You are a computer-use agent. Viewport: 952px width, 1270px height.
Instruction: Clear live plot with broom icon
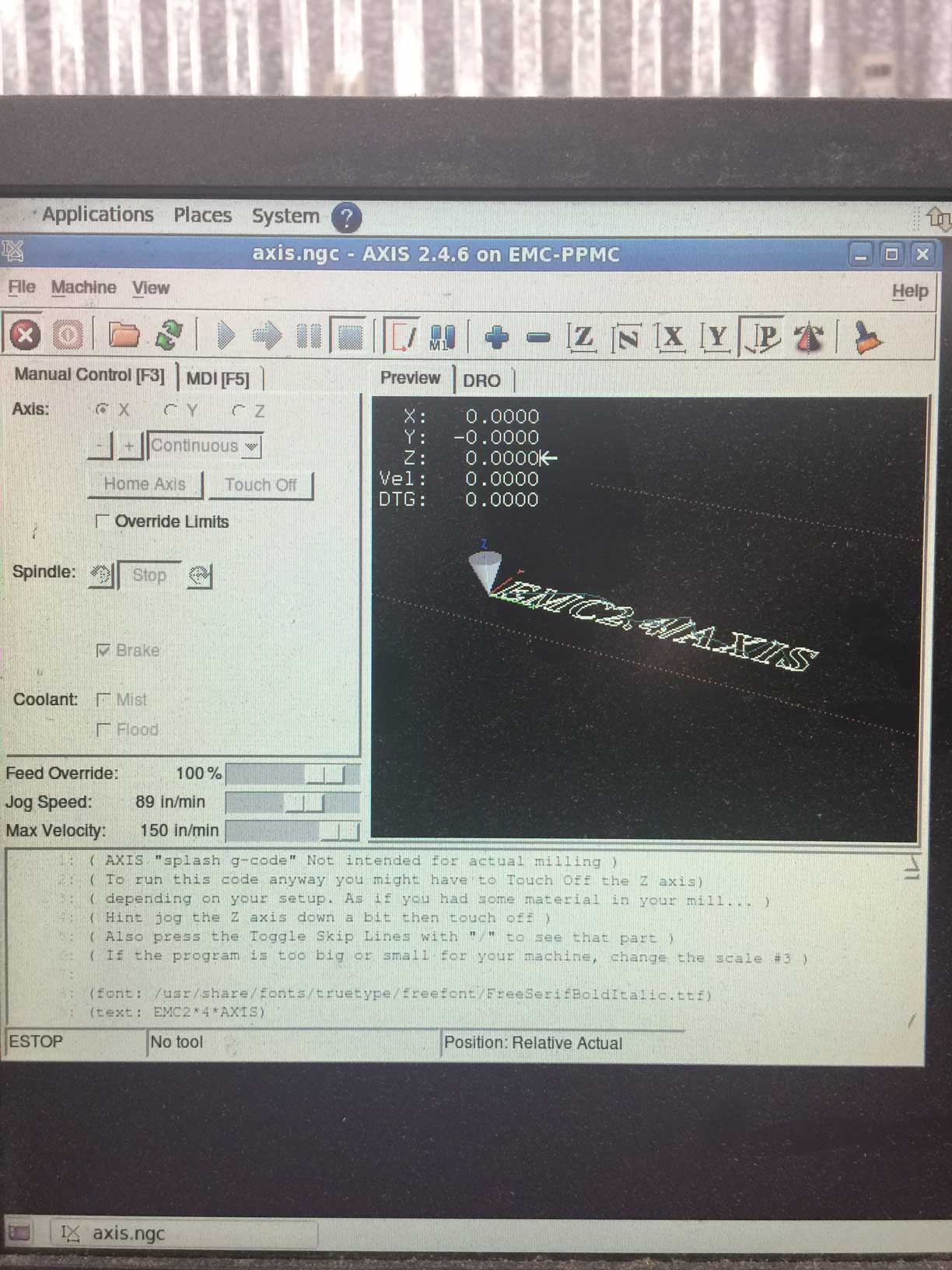pos(866,338)
